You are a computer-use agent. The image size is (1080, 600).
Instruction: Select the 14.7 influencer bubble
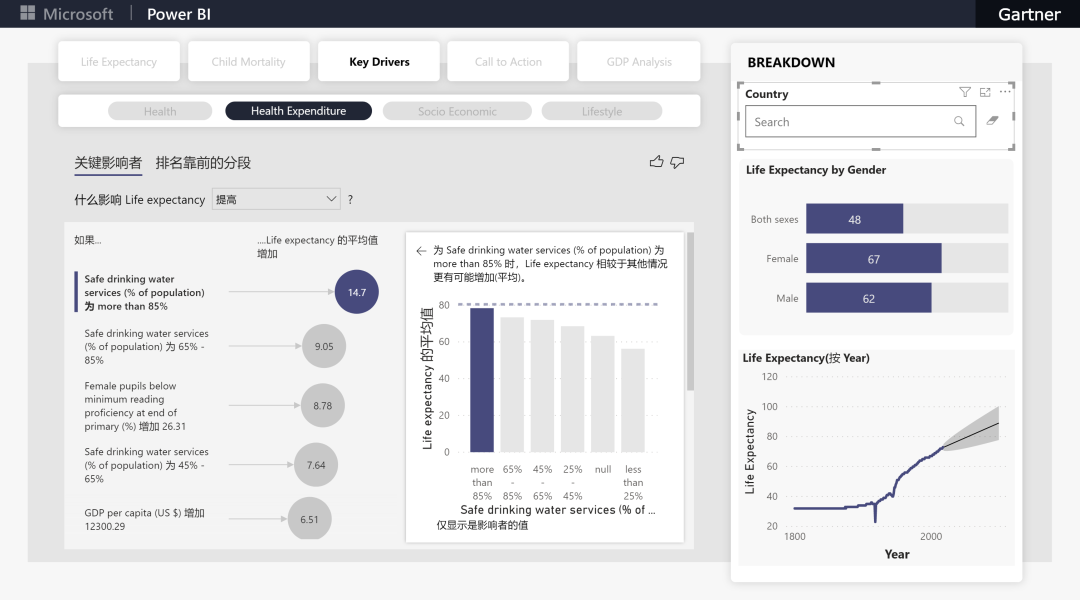pyautogui.click(x=357, y=292)
